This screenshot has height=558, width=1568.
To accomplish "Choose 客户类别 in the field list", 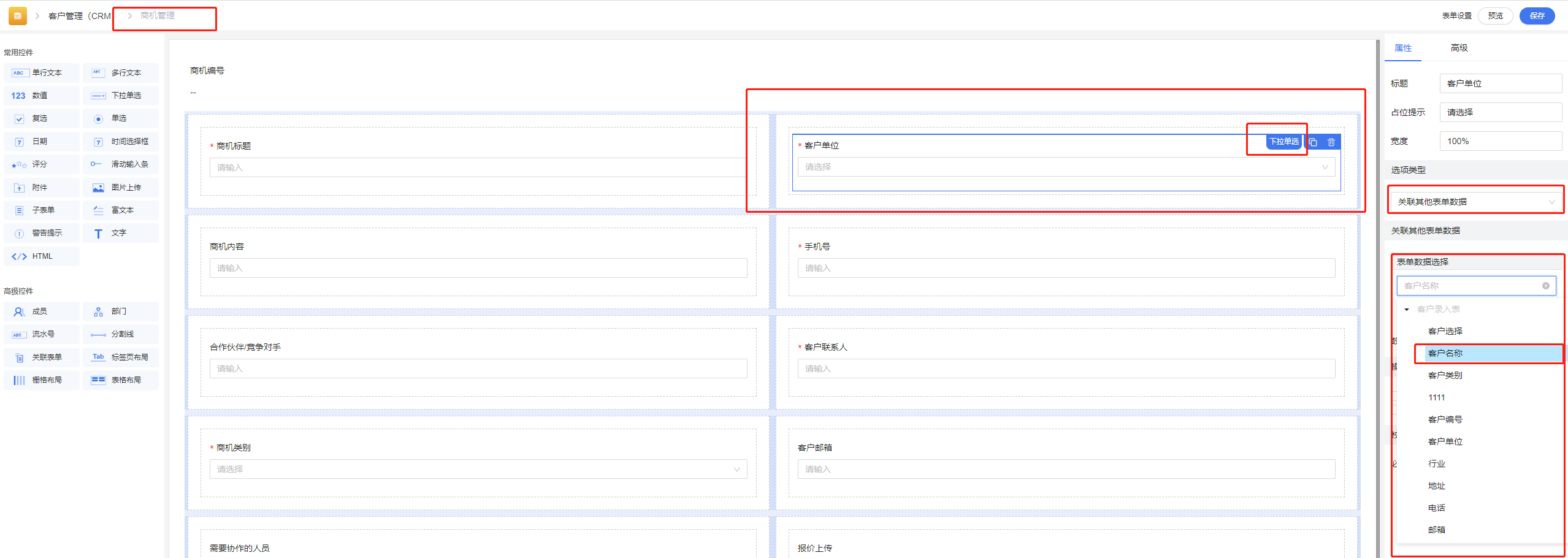I will click(1445, 375).
